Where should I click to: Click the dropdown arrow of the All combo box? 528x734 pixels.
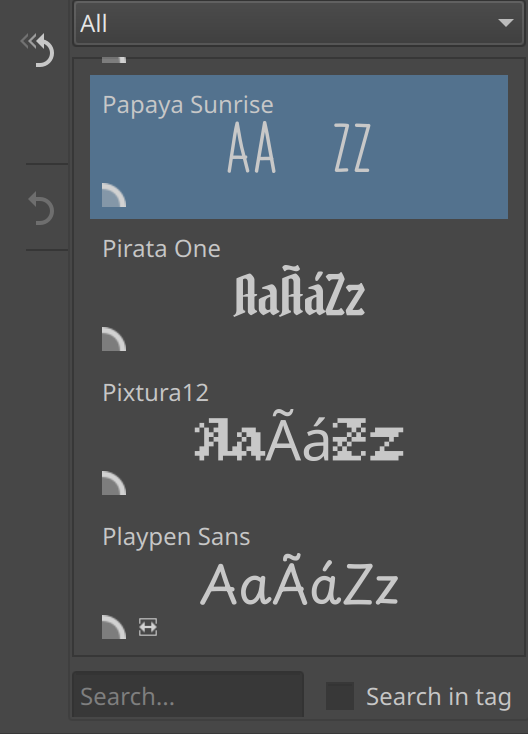click(x=506, y=22)
